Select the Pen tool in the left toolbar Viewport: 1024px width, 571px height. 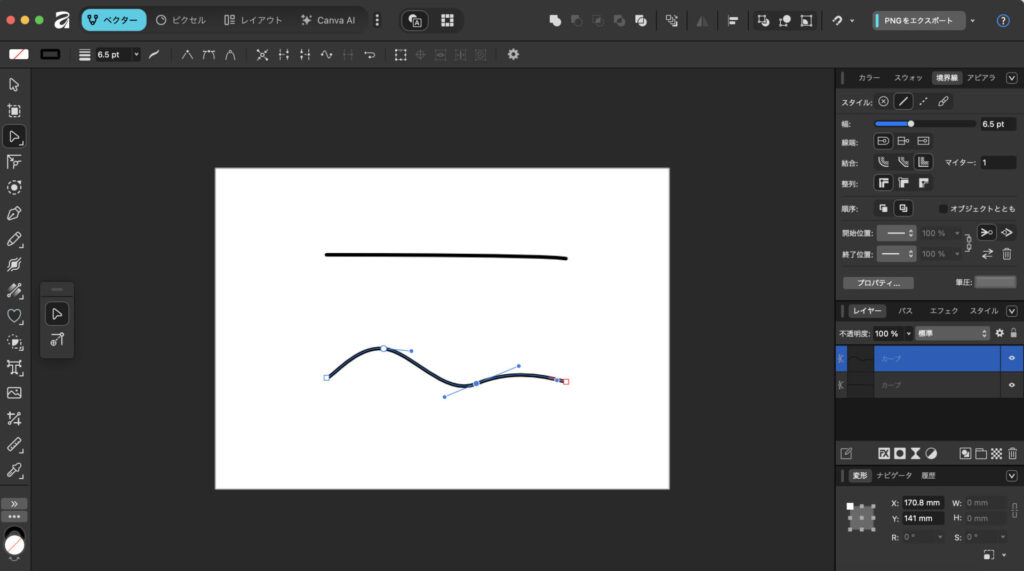(x=14, y=213)
